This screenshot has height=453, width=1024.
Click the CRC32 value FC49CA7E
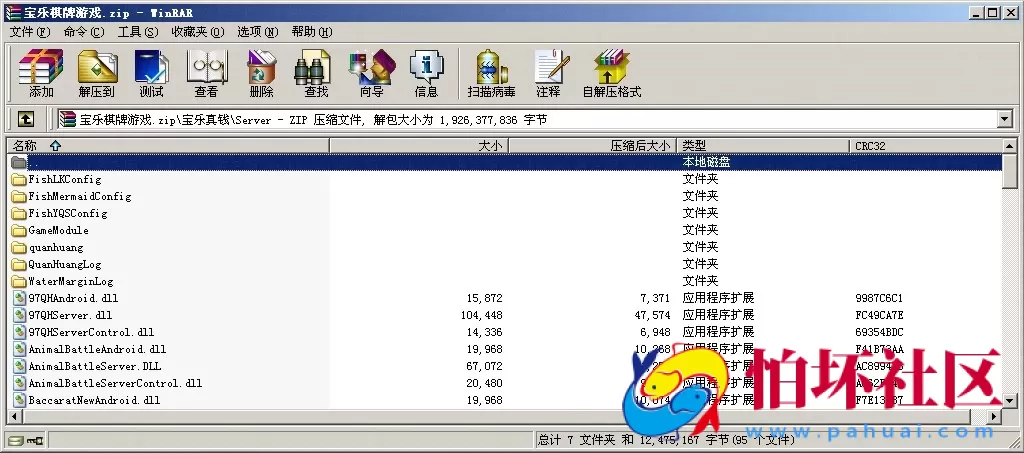(879, 315)
